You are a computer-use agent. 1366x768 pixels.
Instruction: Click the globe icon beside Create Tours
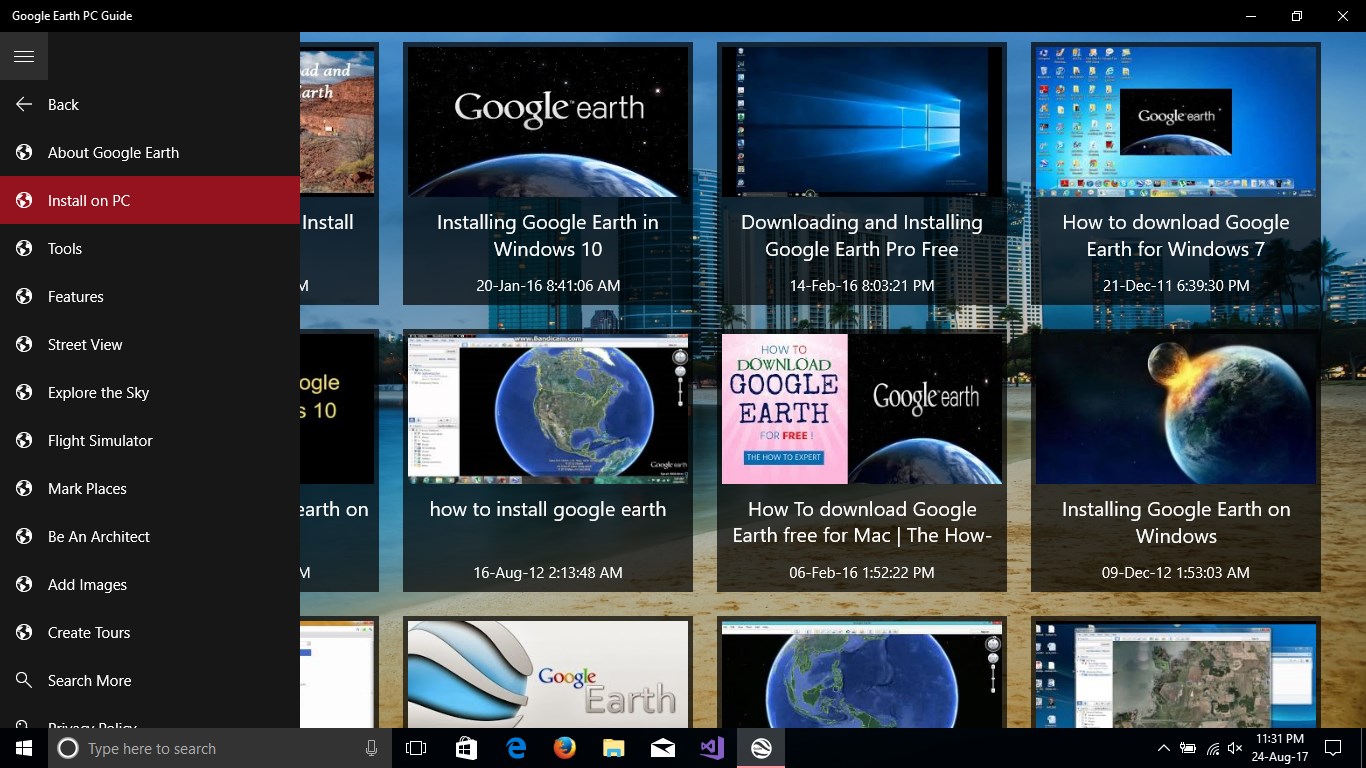point(24,632)
